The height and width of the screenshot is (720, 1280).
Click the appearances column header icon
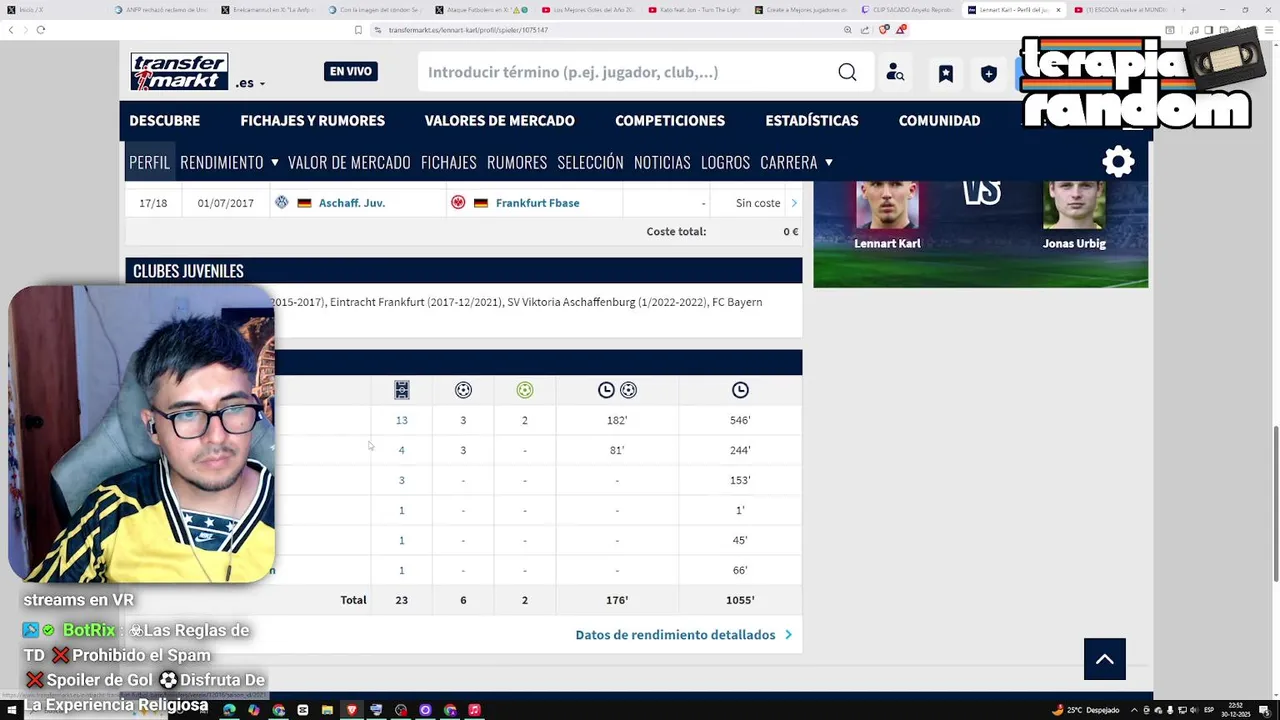point(401,390)
